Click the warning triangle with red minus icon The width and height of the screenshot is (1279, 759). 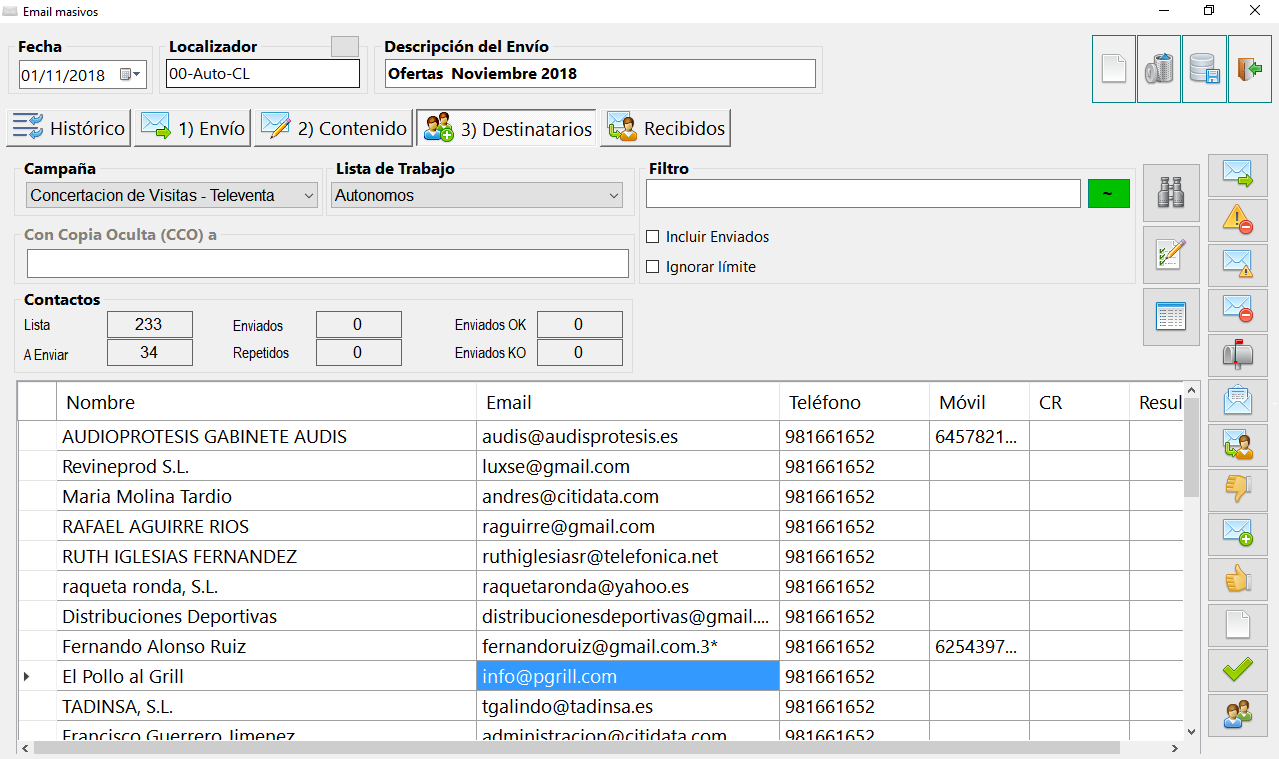1238,221
